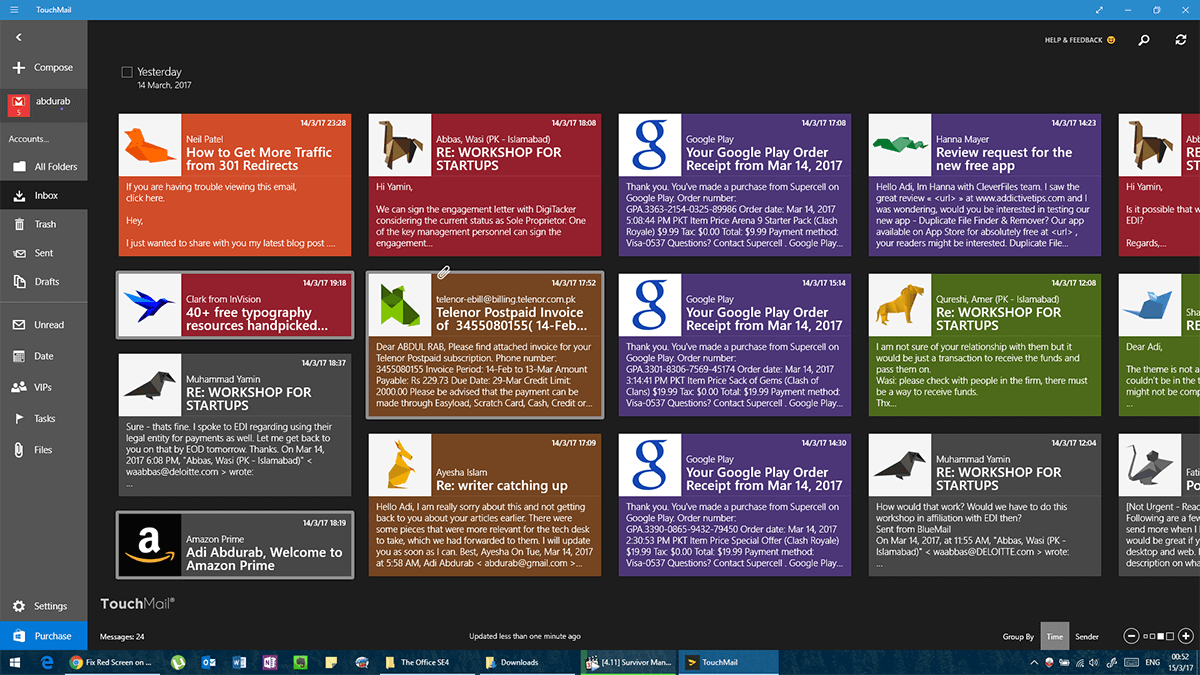Toggle full-screen mode with the arrows icon
Screen dimensions: 1200x675
click(x=1099, y=10)
